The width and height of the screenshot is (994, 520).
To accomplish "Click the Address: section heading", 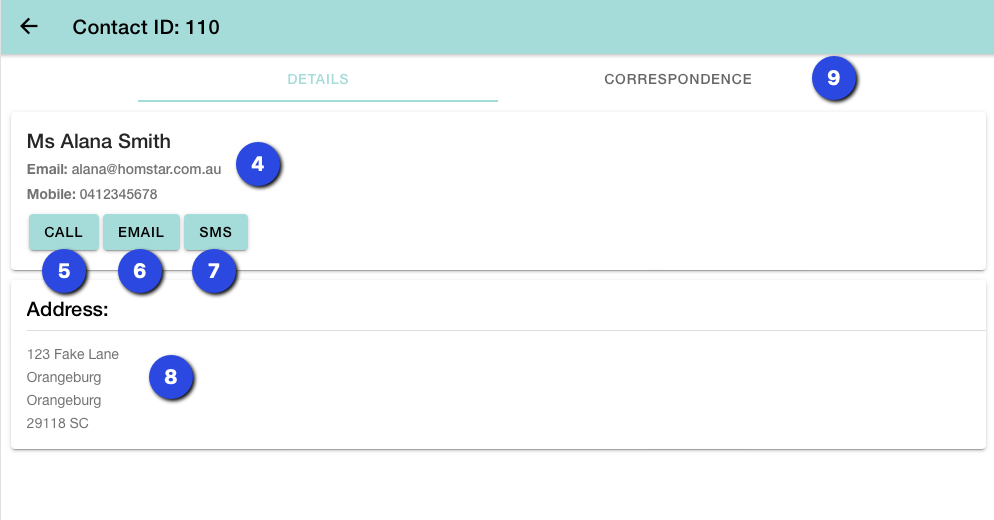I will [x=67, y=309].
